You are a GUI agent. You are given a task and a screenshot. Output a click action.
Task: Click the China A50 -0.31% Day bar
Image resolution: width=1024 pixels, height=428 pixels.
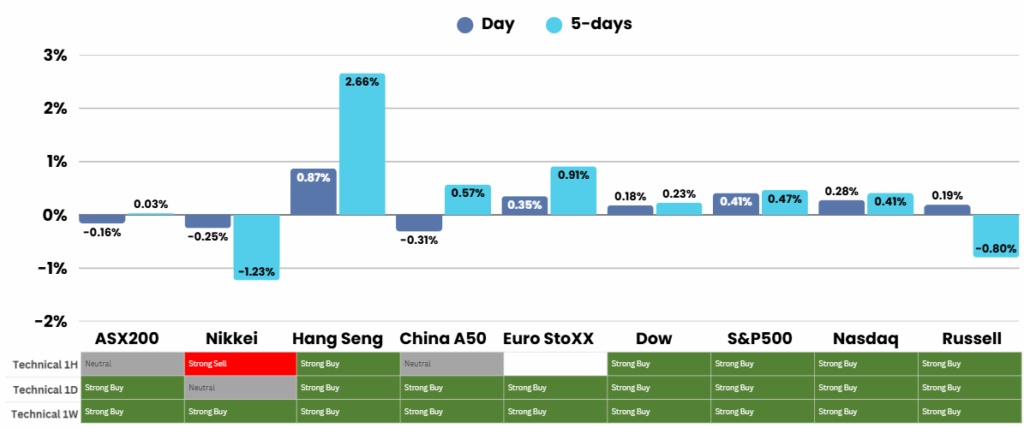pyautogui.click(x=419, y=223)
